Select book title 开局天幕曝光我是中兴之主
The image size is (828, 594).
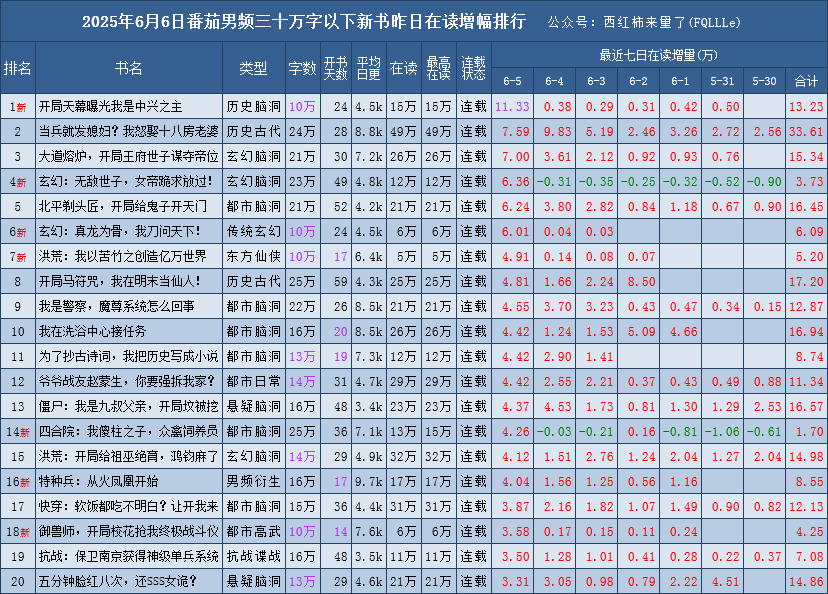110,107
